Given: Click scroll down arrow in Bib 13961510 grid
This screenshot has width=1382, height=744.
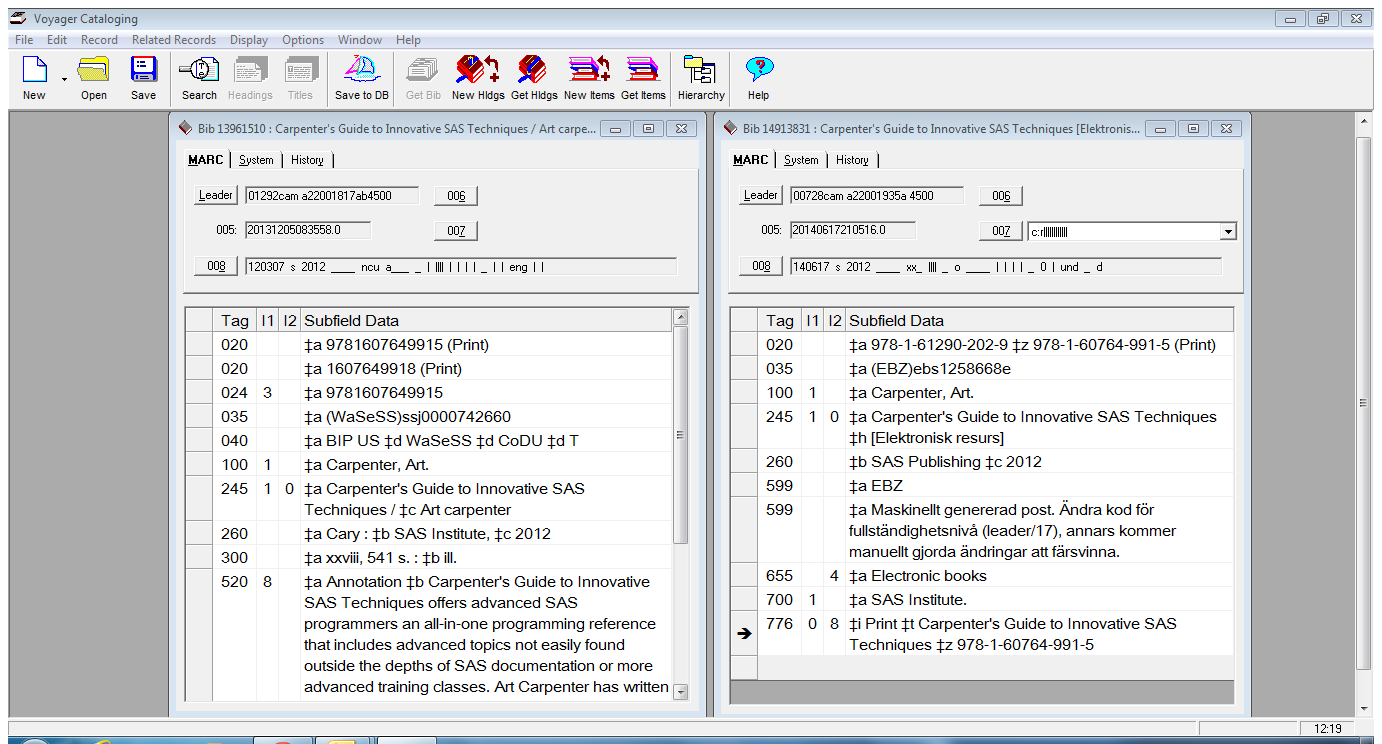Looking at the screenshot, I should click(x=681, y=691).
